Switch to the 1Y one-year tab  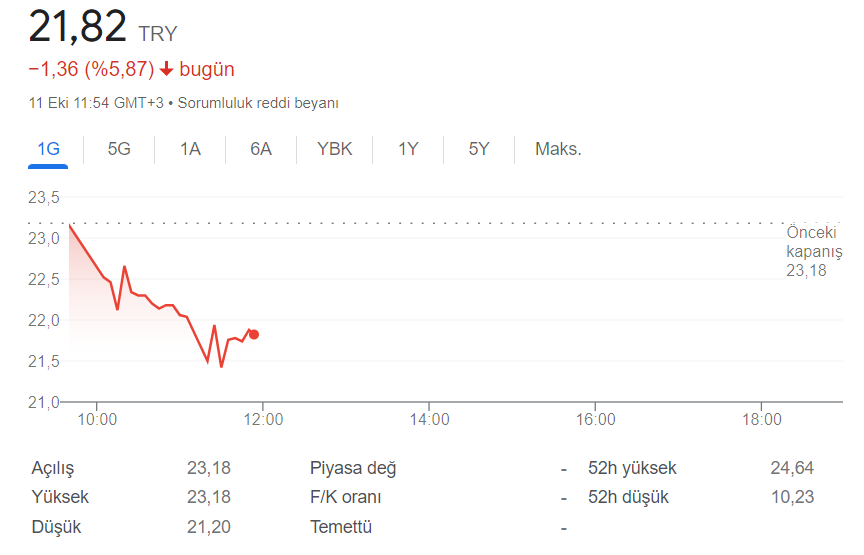coord(408,149)
